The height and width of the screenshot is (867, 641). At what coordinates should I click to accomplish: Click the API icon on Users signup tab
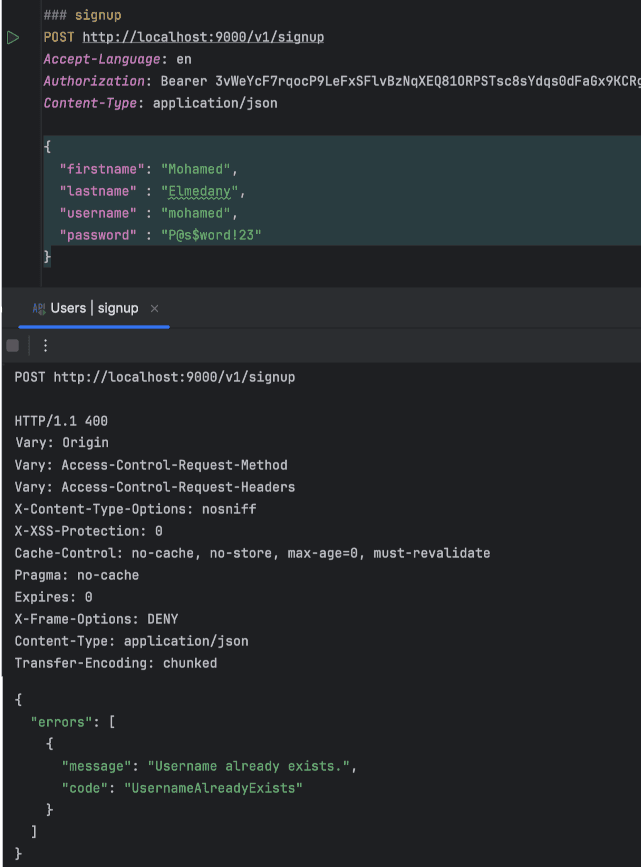tap(38, 309)
